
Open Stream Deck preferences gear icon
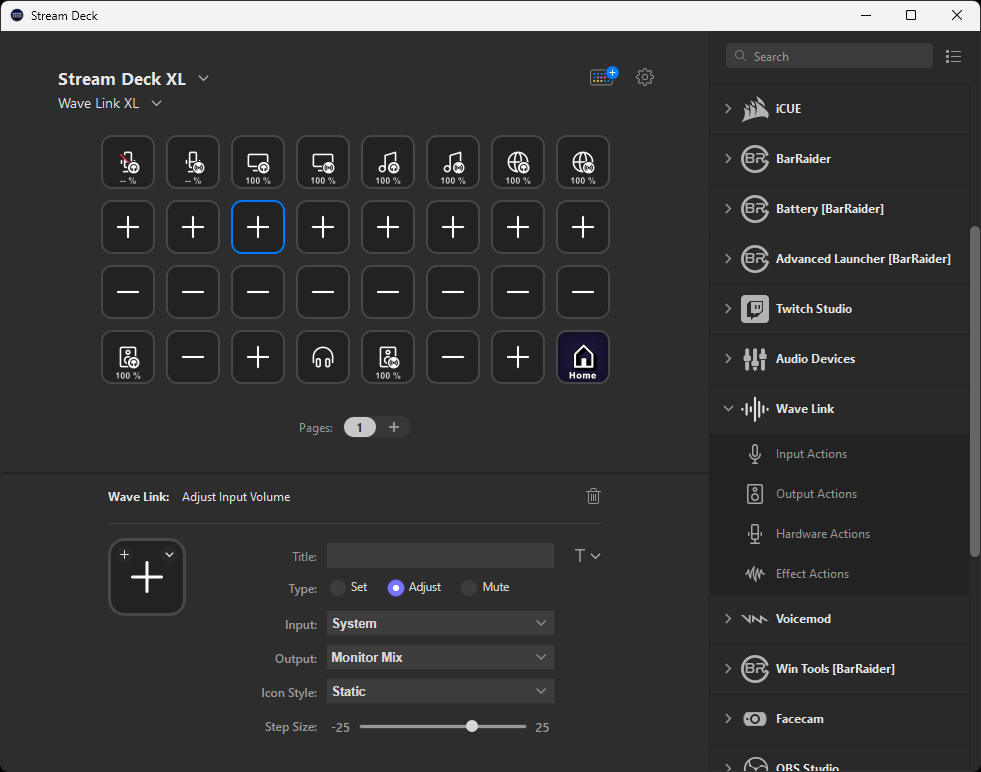645,77
